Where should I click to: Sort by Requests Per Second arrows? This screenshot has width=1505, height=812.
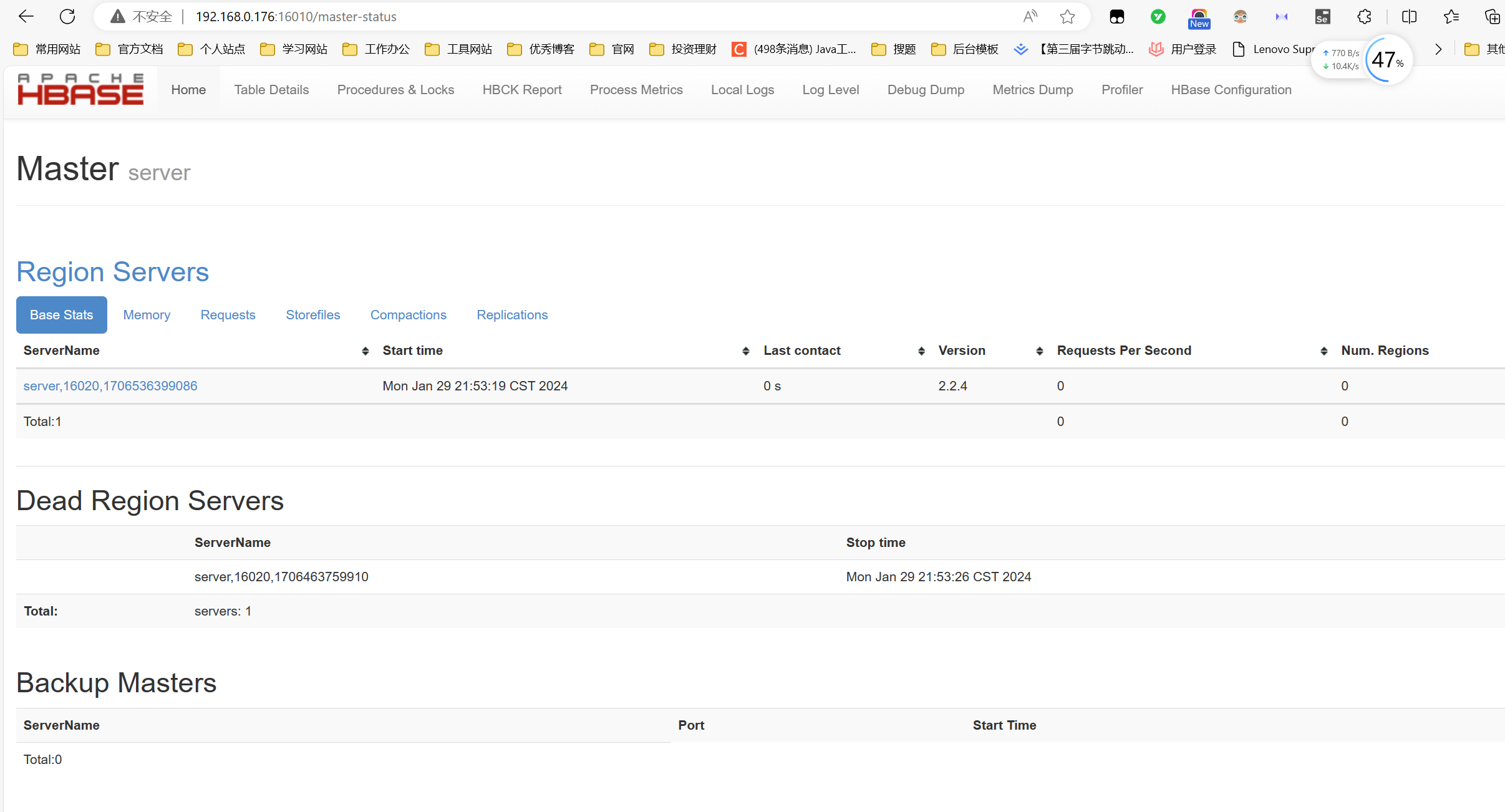pyautogui.click(x=1324, y=351)
